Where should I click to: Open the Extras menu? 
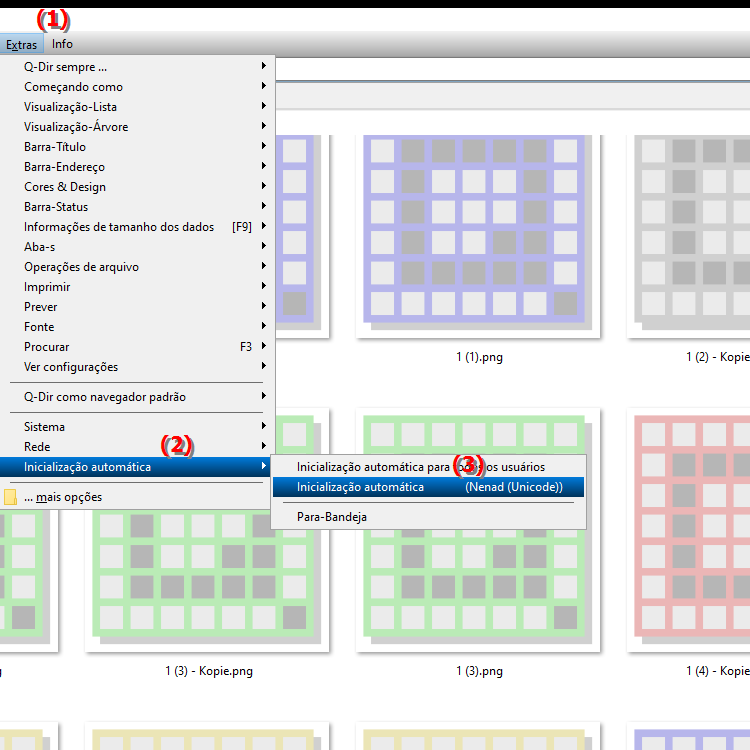click(22, 44)
